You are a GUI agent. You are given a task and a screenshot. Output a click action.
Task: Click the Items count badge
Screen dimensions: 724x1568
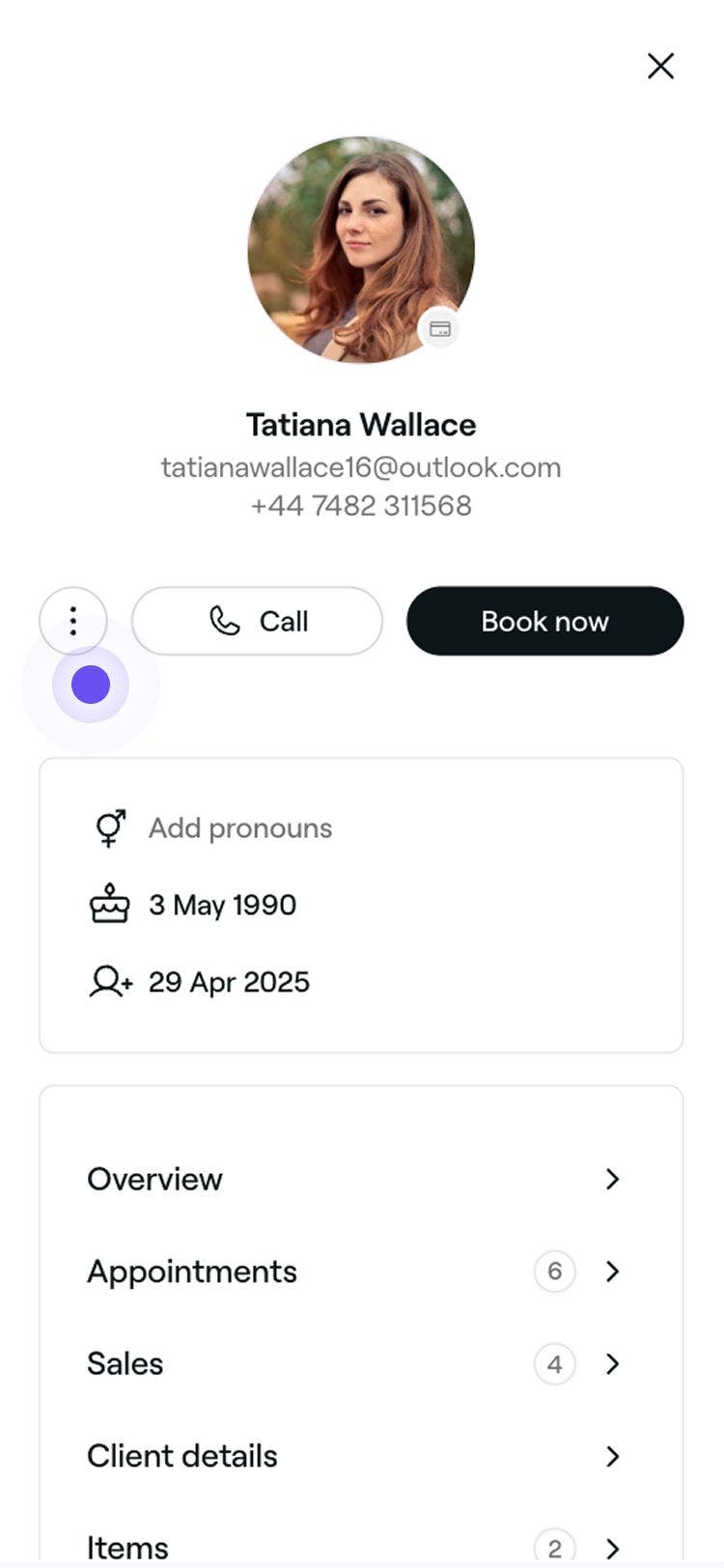click(x=554, y=1548)
